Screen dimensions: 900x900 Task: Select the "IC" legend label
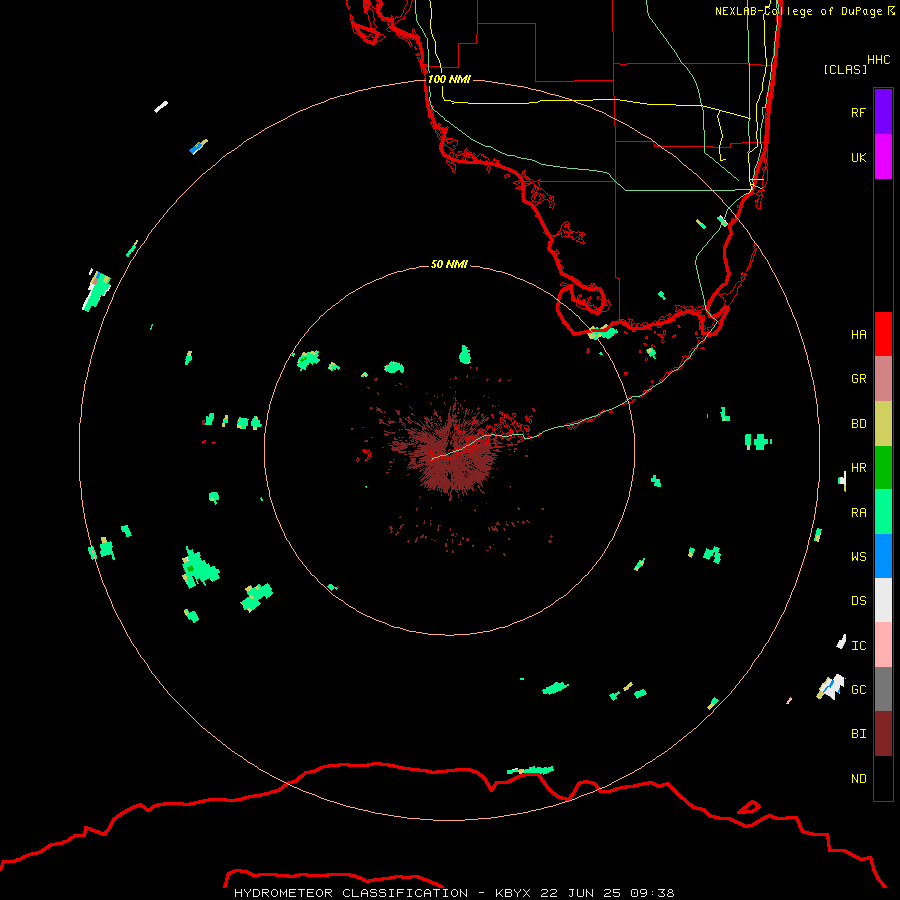point(858,646)
